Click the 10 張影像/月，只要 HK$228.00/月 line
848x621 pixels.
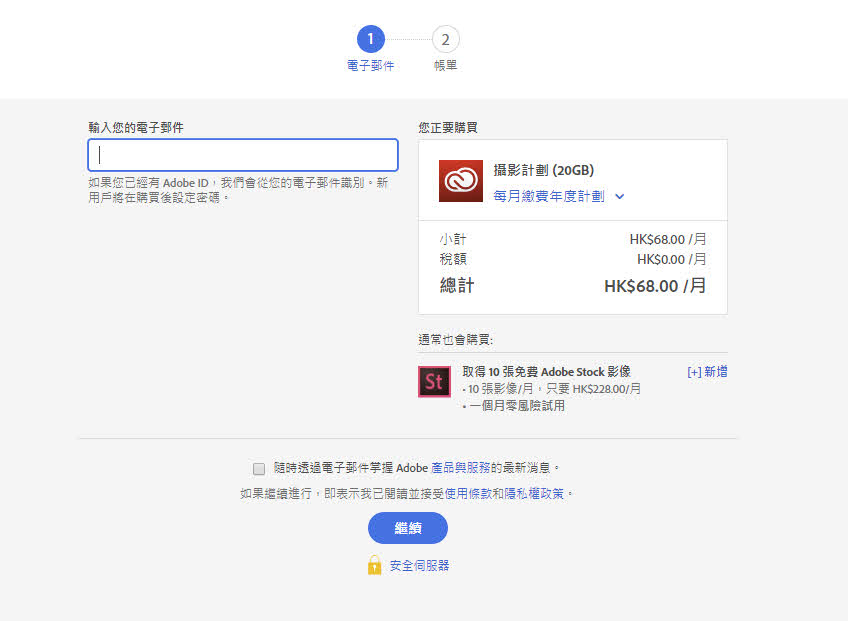point(554,389)
